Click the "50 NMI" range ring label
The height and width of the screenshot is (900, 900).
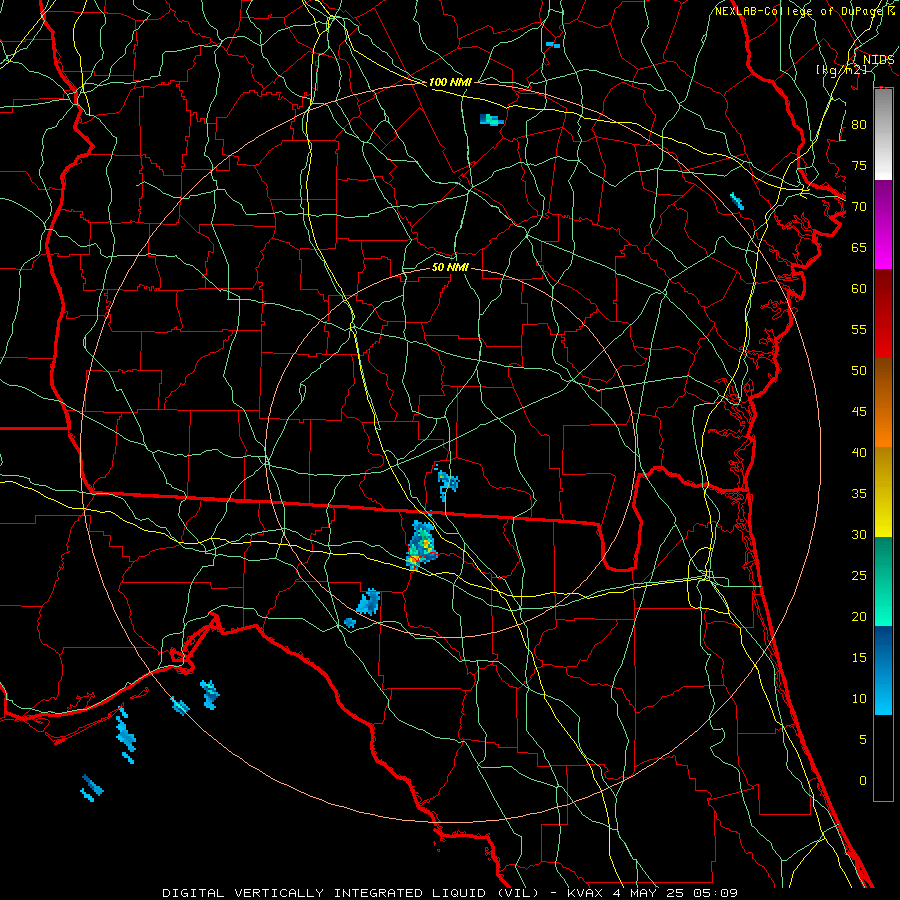450,267
